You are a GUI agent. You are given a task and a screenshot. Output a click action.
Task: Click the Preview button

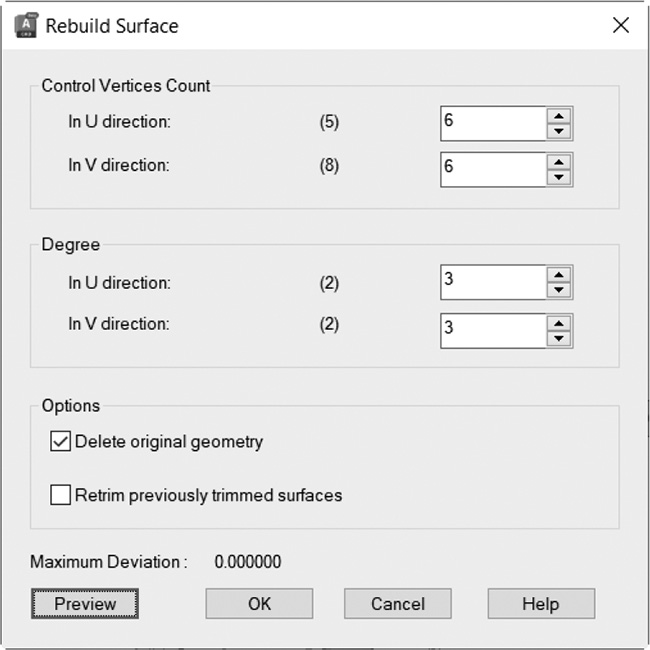tap(85, 604)
